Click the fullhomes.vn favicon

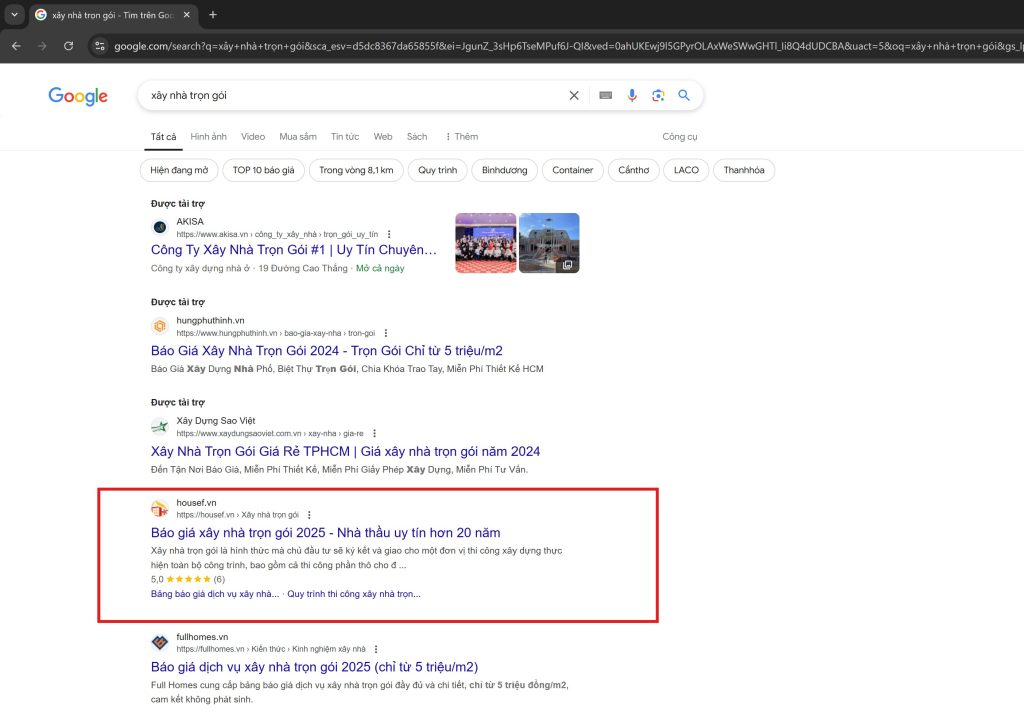(x=160, y=643)
